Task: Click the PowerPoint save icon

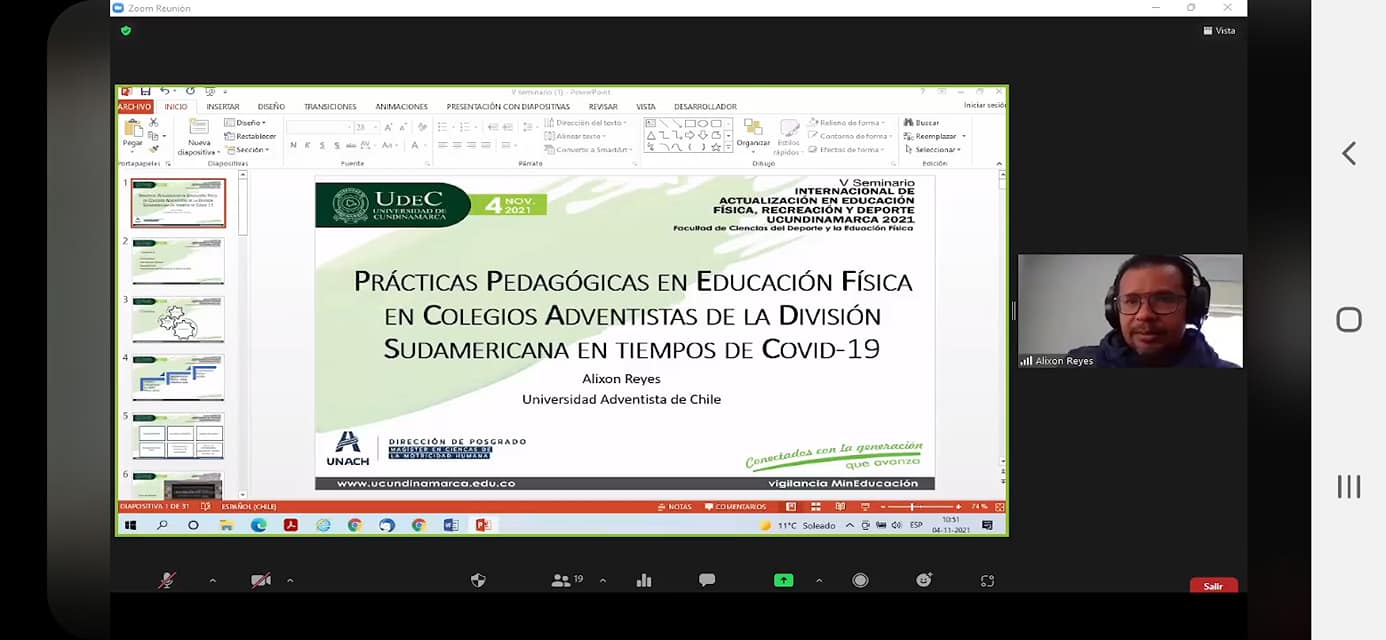Action: (146, 91)
